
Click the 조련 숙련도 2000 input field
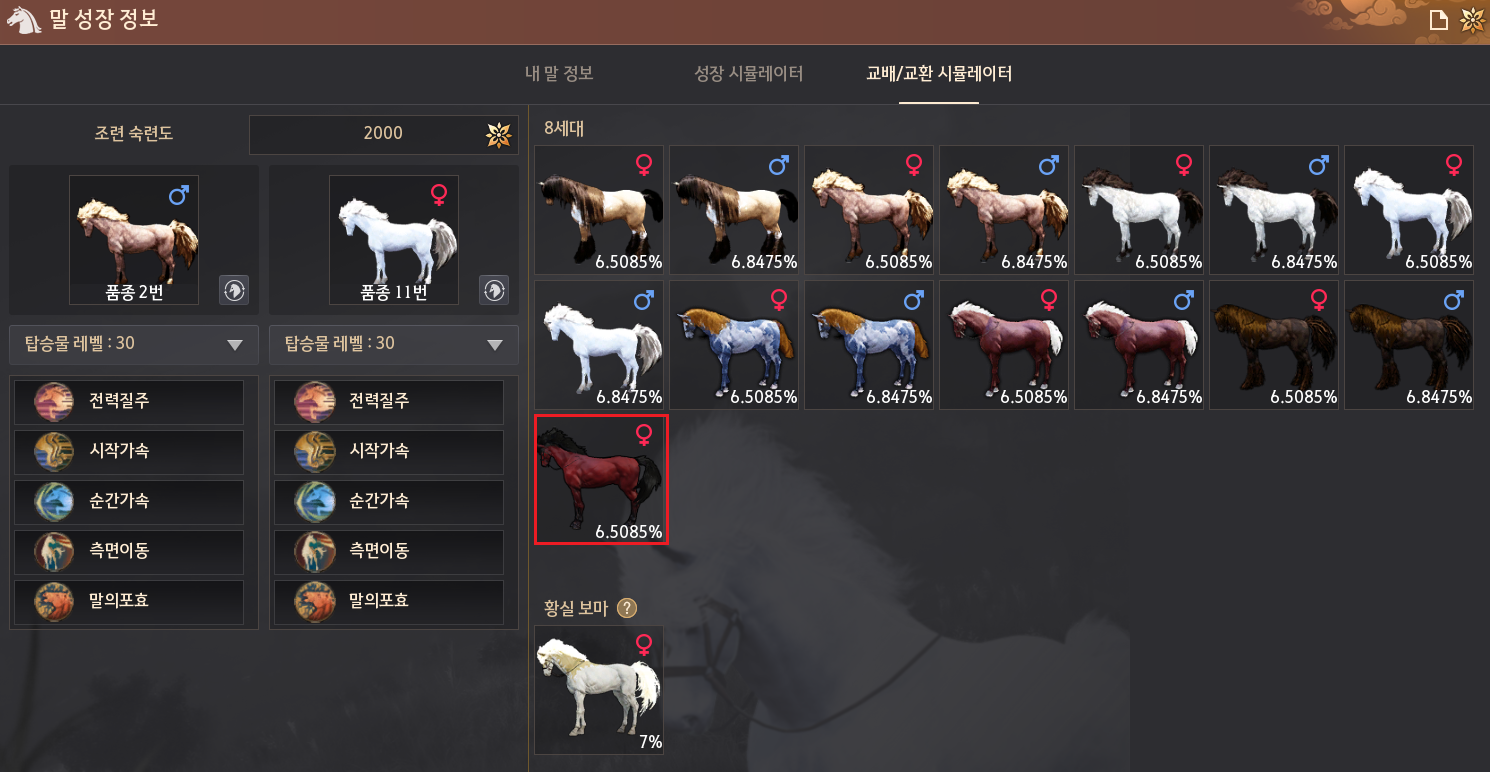click(384, 134)
